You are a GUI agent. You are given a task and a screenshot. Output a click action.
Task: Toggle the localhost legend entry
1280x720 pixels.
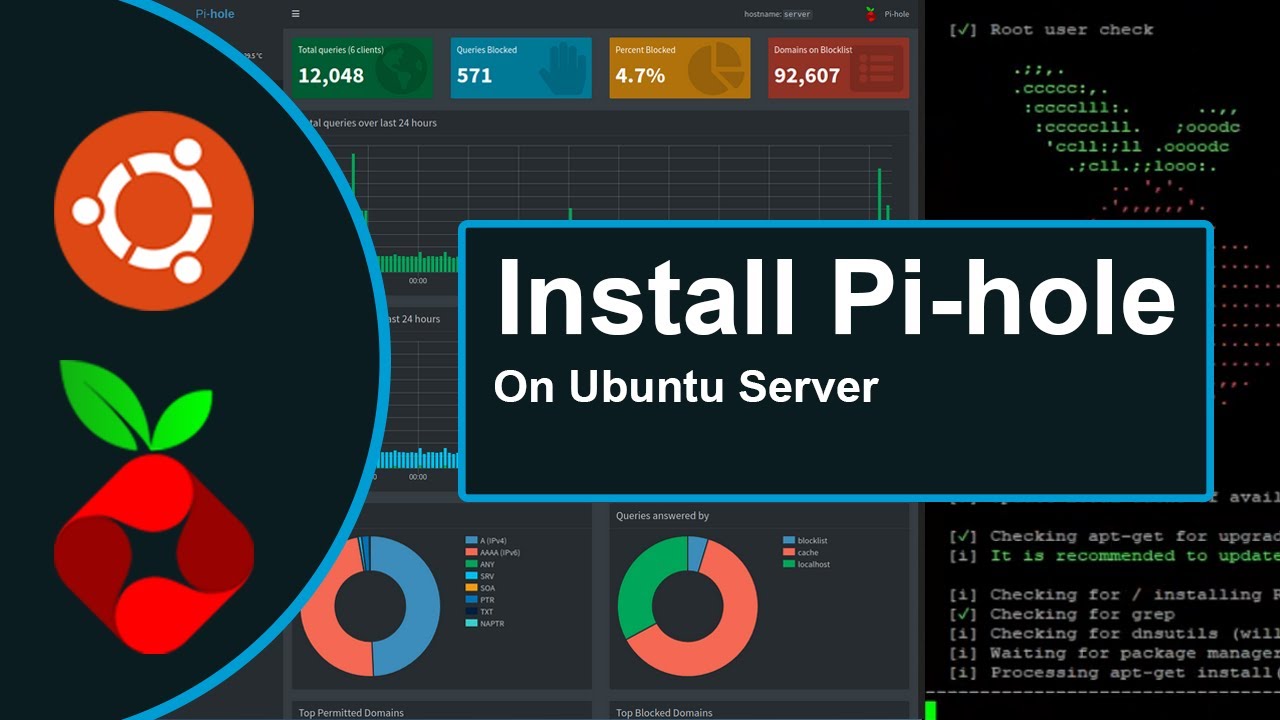[807, 564]
